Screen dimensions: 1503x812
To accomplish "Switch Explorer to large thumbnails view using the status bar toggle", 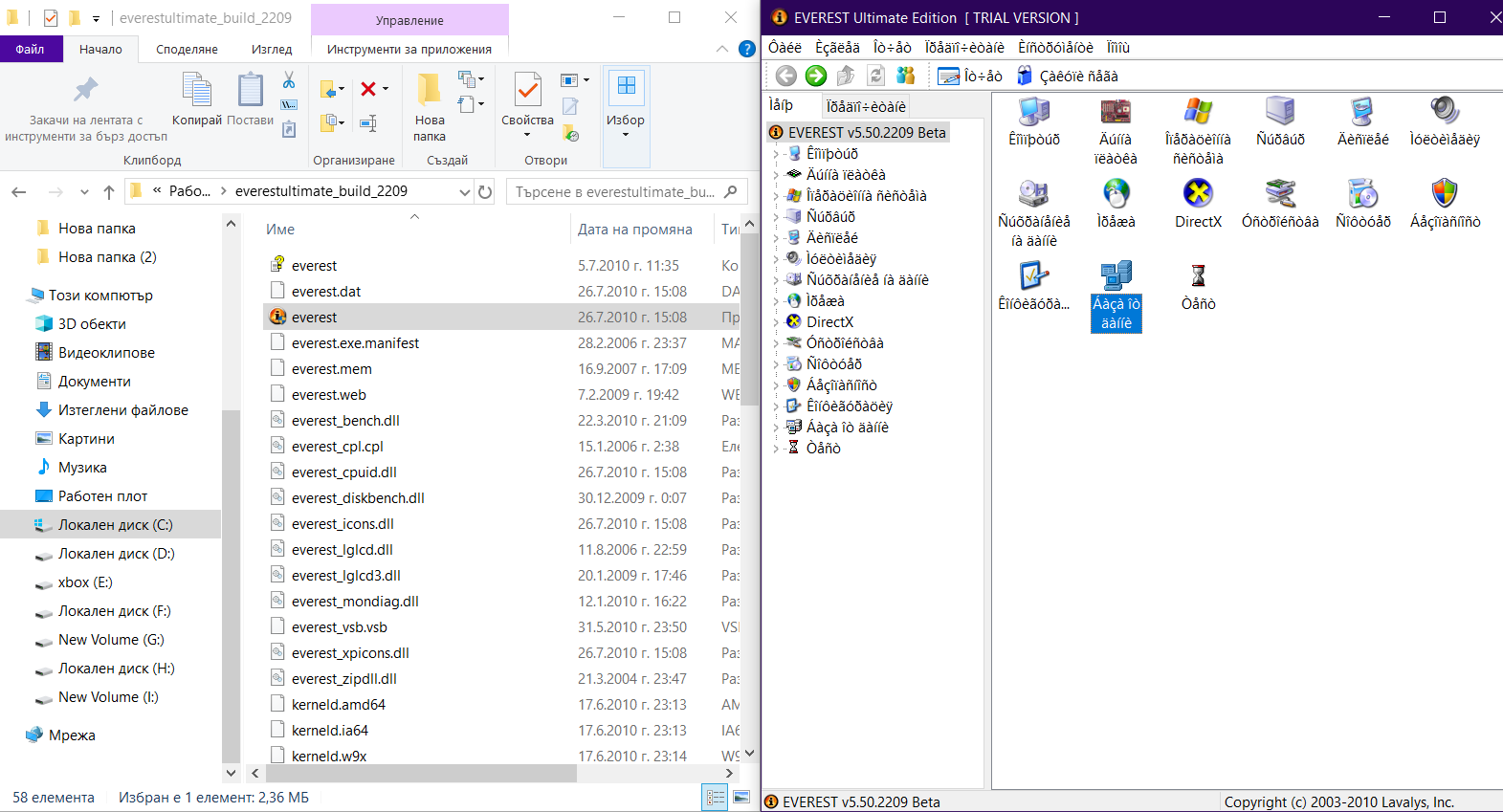I will point(740,798).
